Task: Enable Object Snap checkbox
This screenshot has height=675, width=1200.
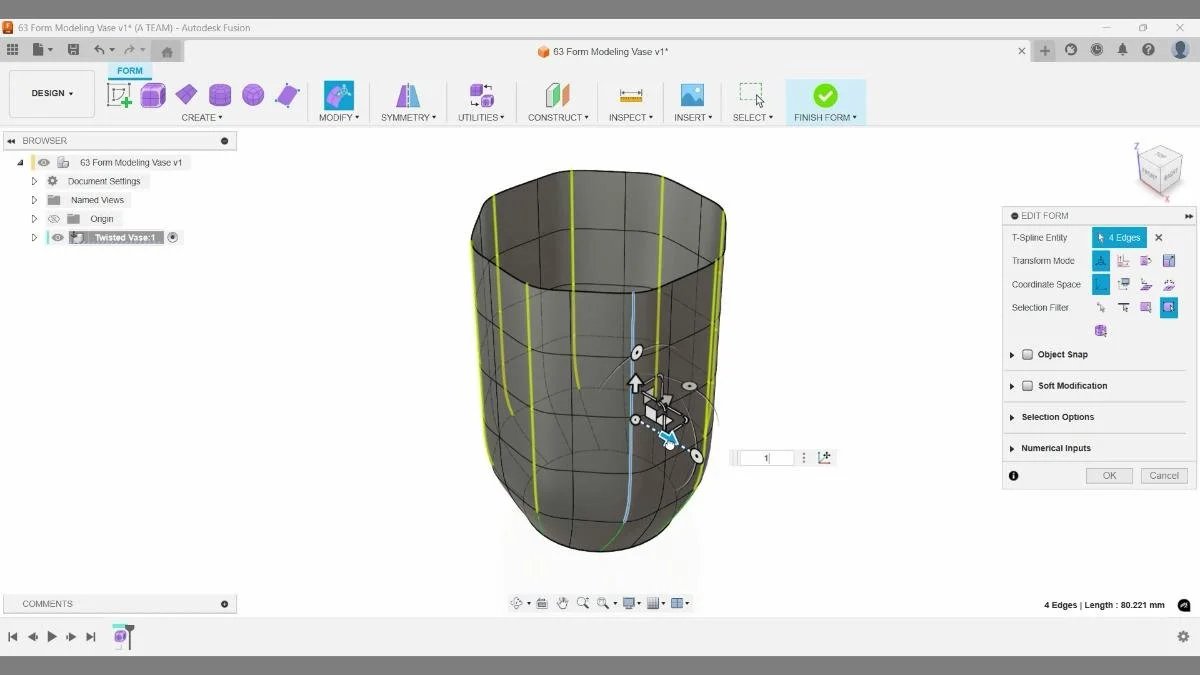Action: click(1028, 354)
